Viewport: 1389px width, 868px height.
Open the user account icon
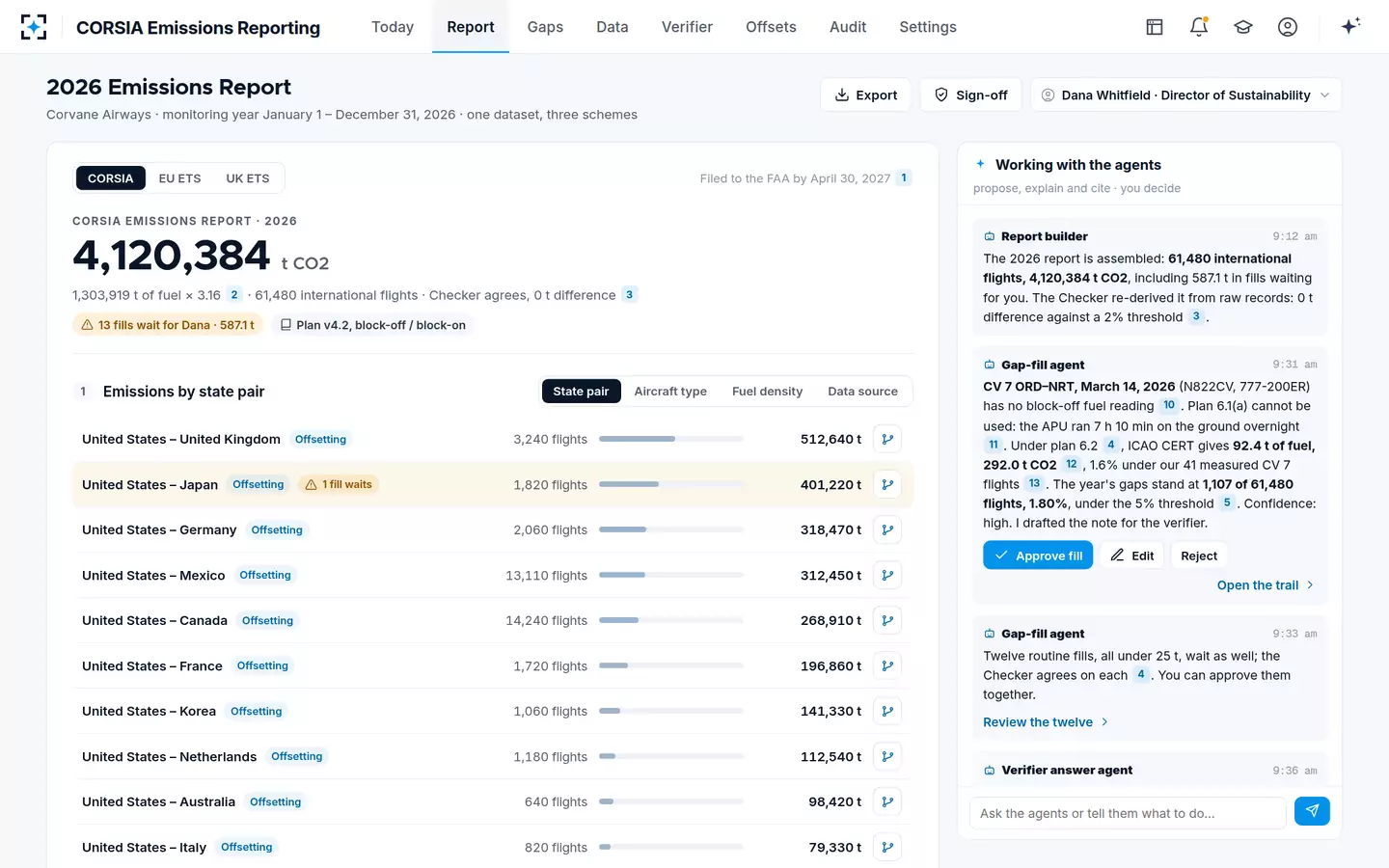click(x=1288, y=27)
